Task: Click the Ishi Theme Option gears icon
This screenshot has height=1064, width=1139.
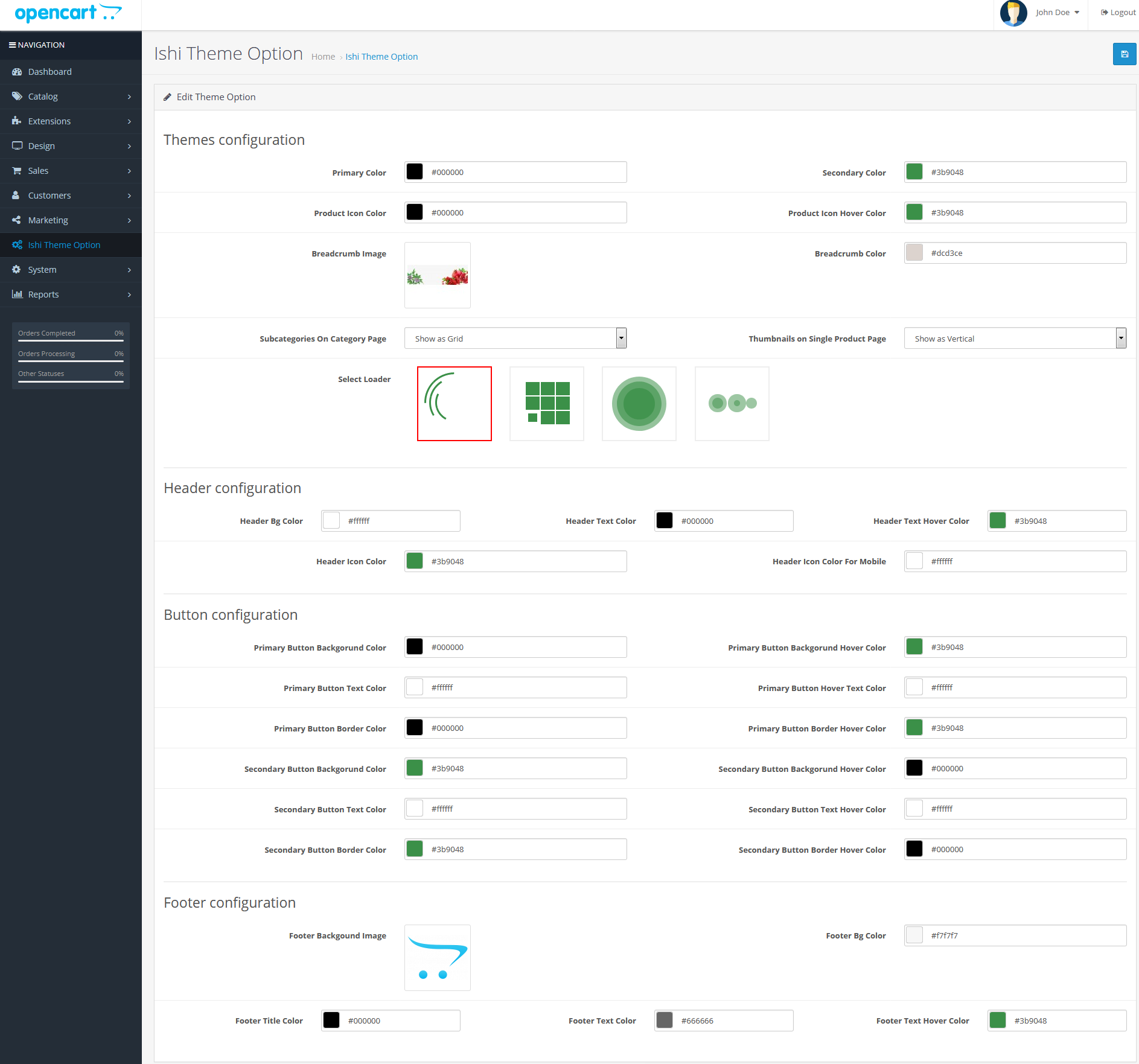Action: coord(17,245)
